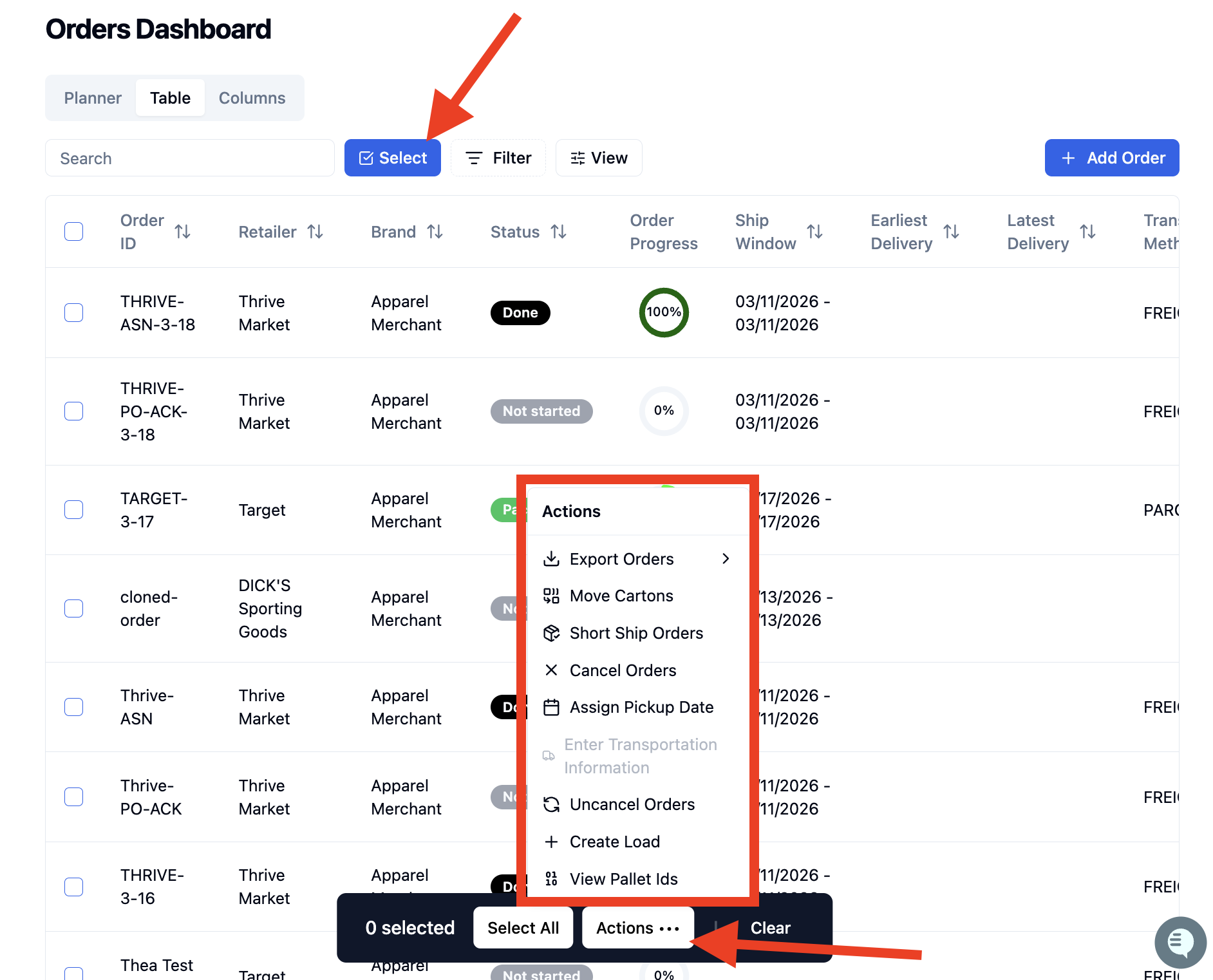
Task: Click Select All in selection bar
Action: tap(523, 928)
